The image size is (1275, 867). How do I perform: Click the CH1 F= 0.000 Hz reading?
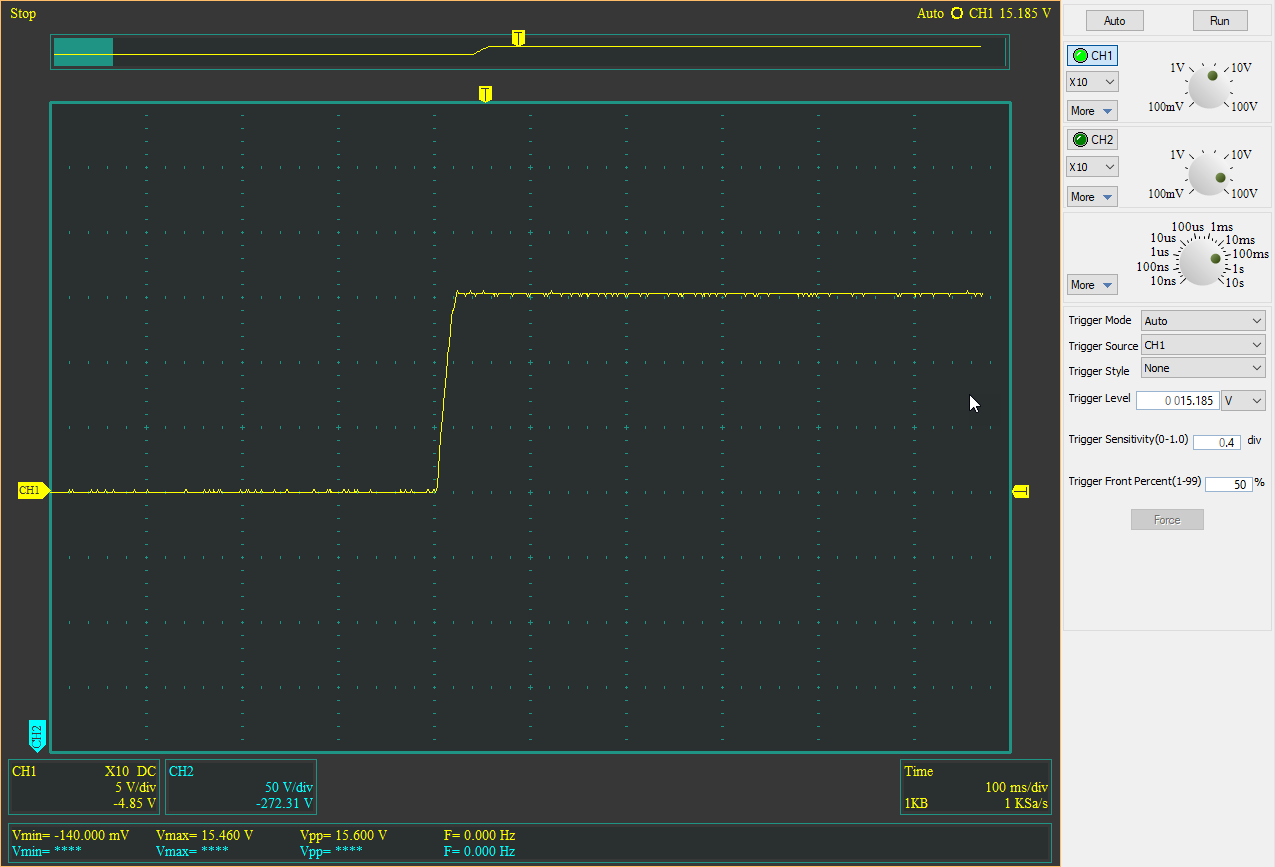(x=479, y=835)
